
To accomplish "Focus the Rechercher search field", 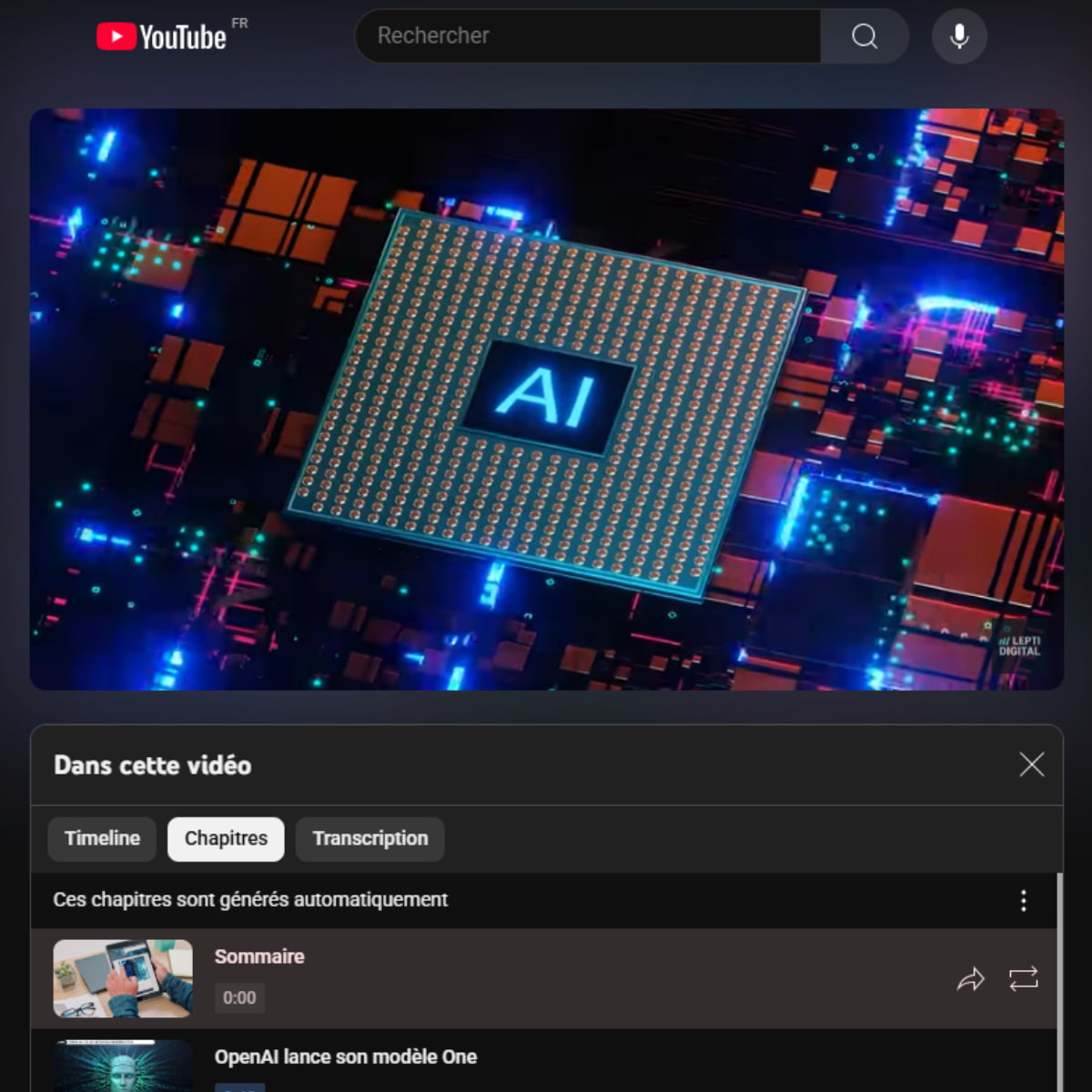I will click(588, 36).
